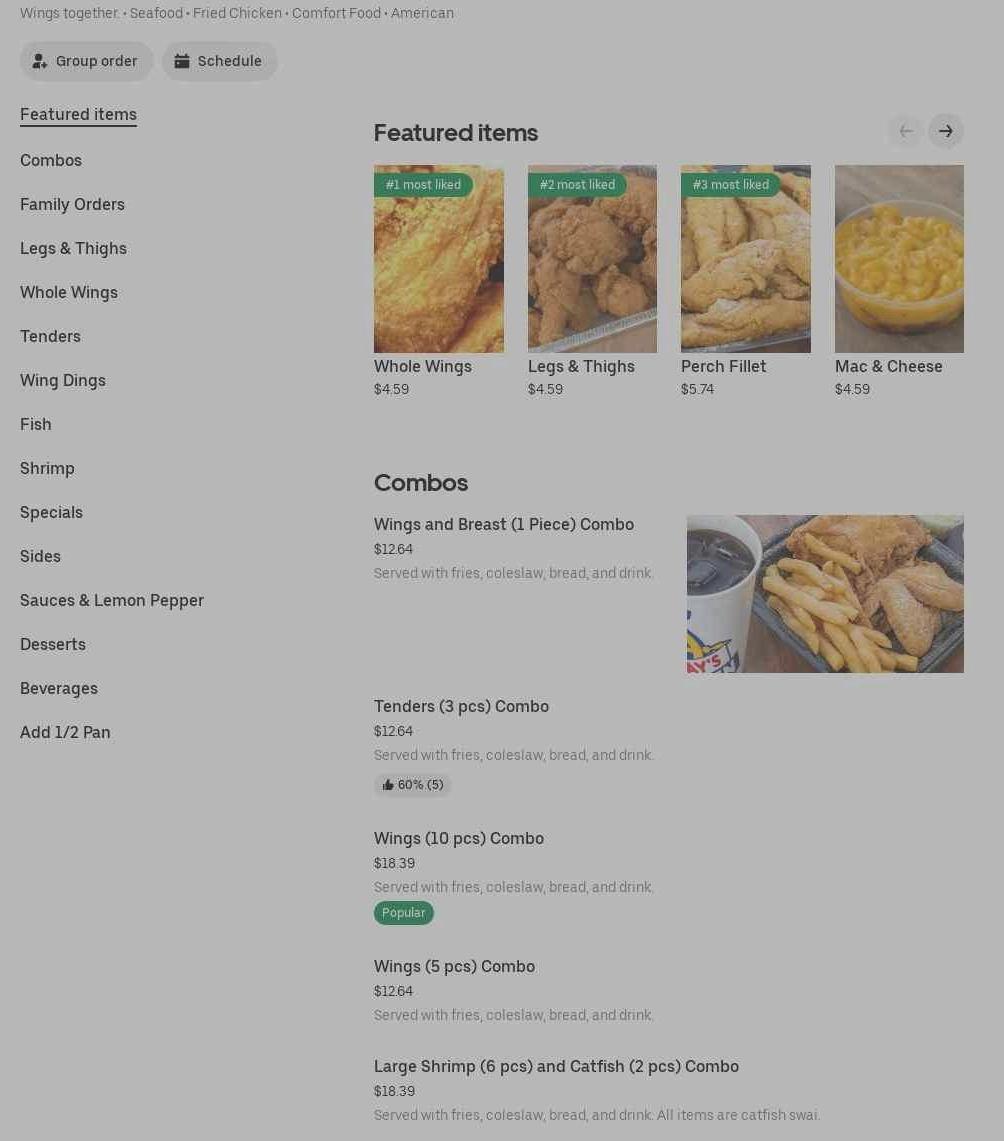
Task: Go to Family Orders category
Action: 72,204
